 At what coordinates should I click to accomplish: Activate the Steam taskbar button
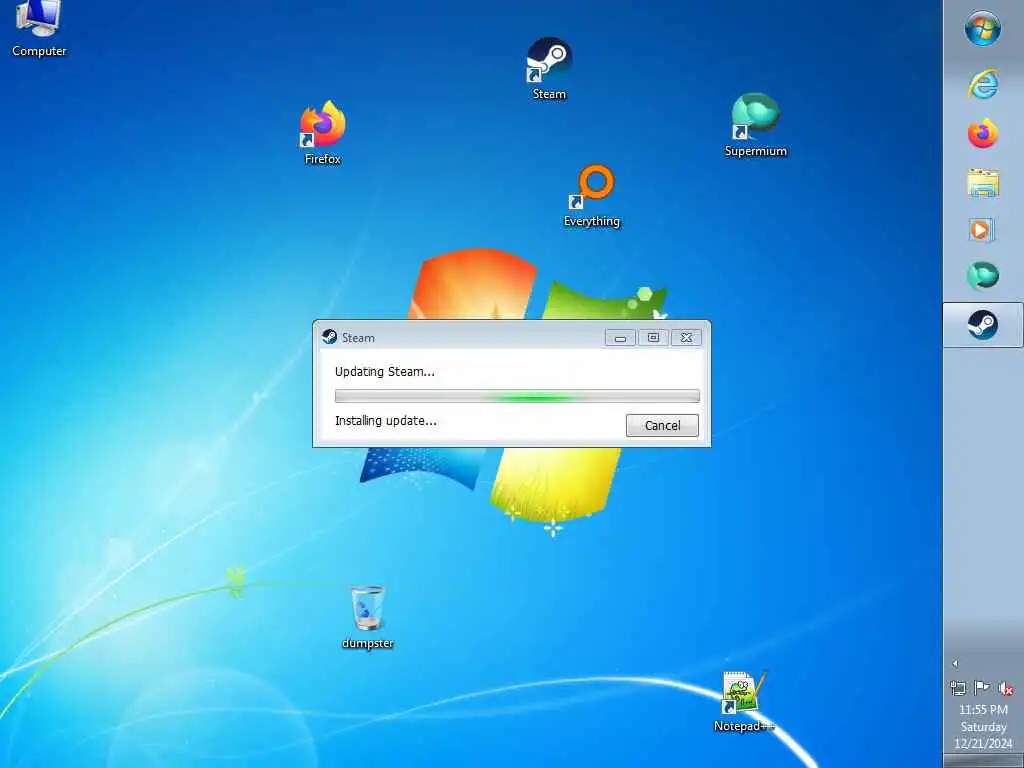tap(983, 325)
